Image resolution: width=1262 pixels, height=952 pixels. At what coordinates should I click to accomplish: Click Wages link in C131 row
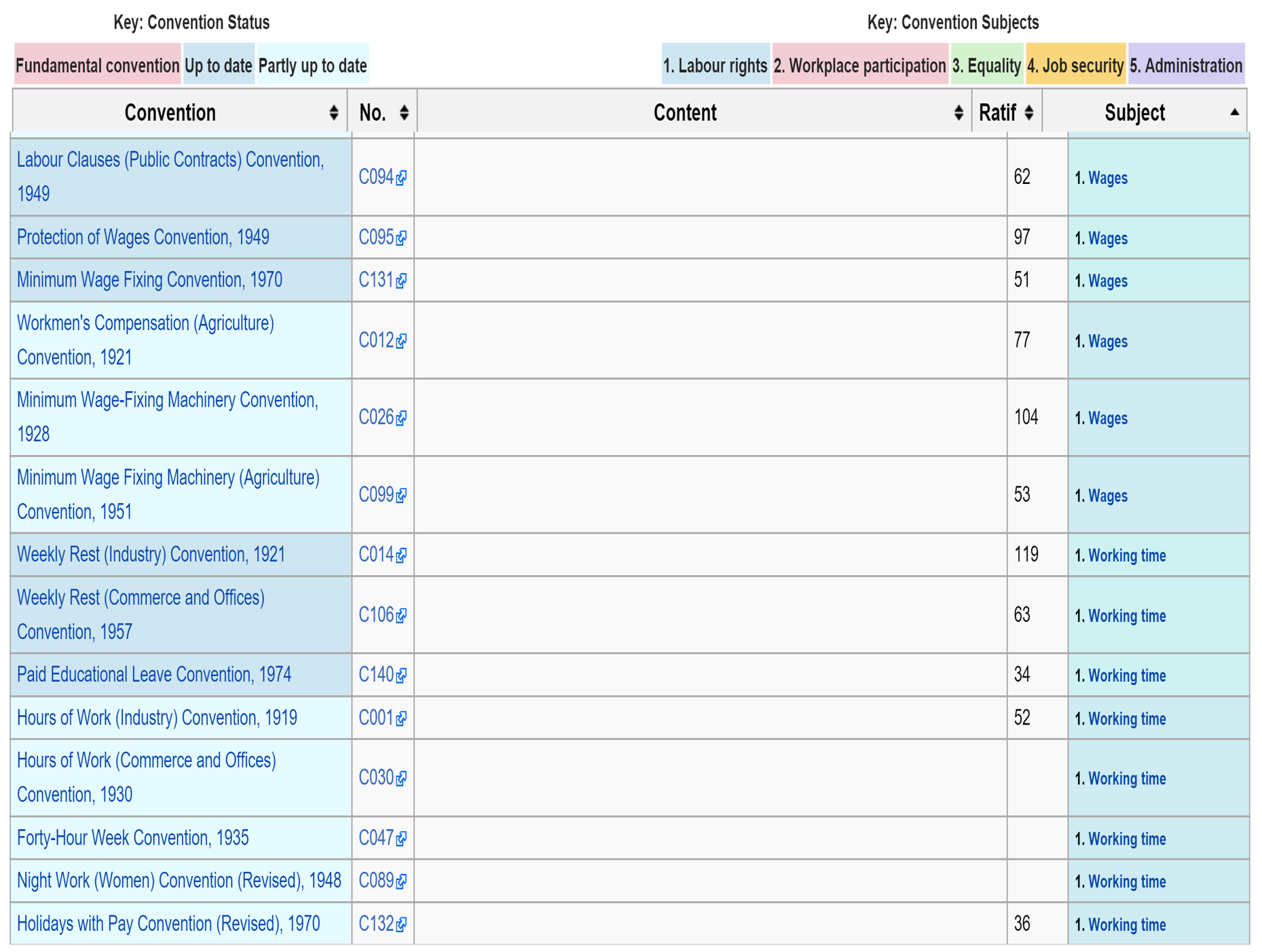pos(1107,281)
